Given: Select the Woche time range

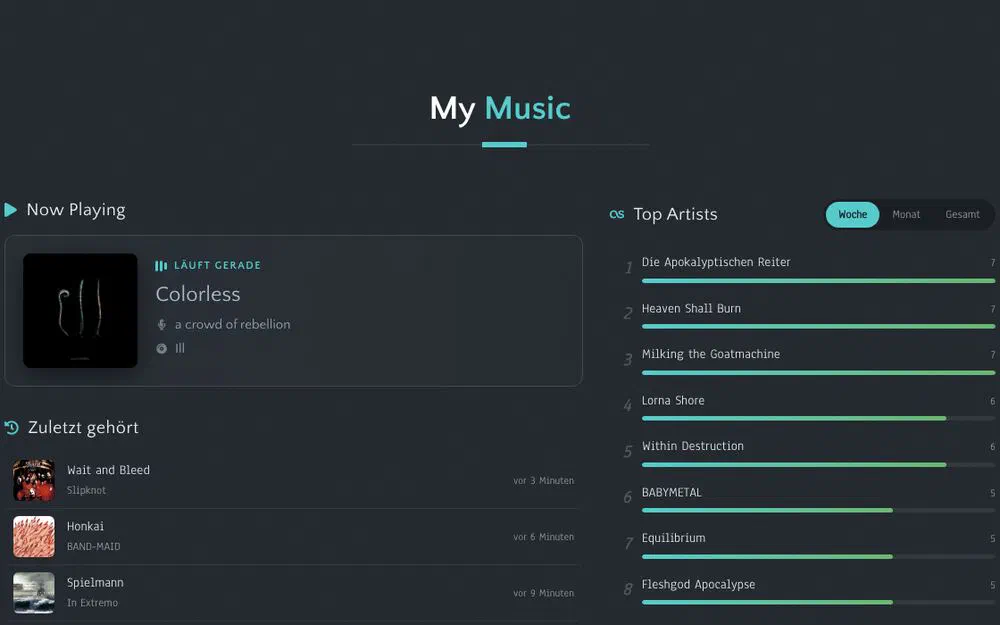Looking at the screenshot, I should point(852,214).
